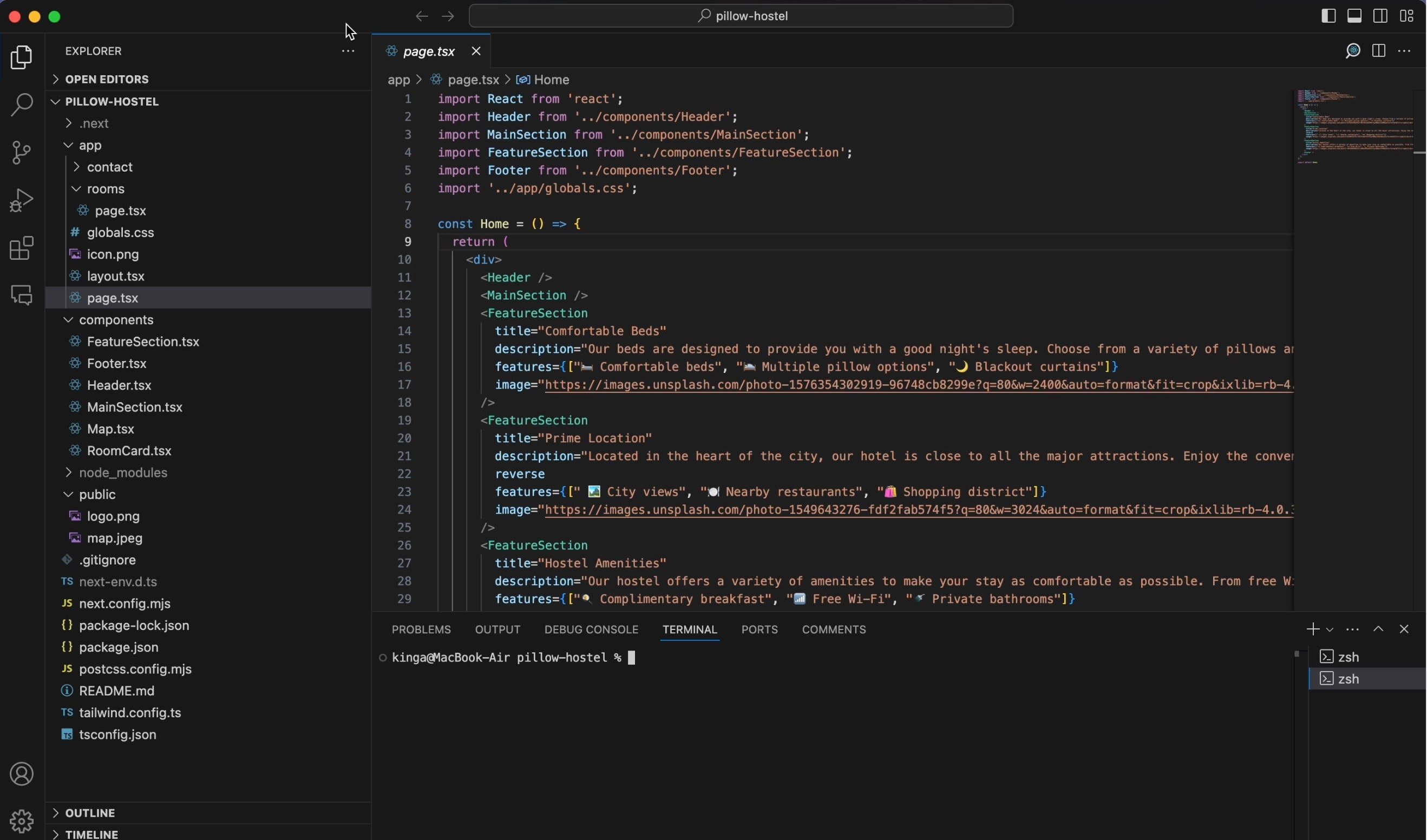This screenshot has height=840, width=1427.
Task: Open the Customize Layout button
Action: click(x=1406, y=16)
